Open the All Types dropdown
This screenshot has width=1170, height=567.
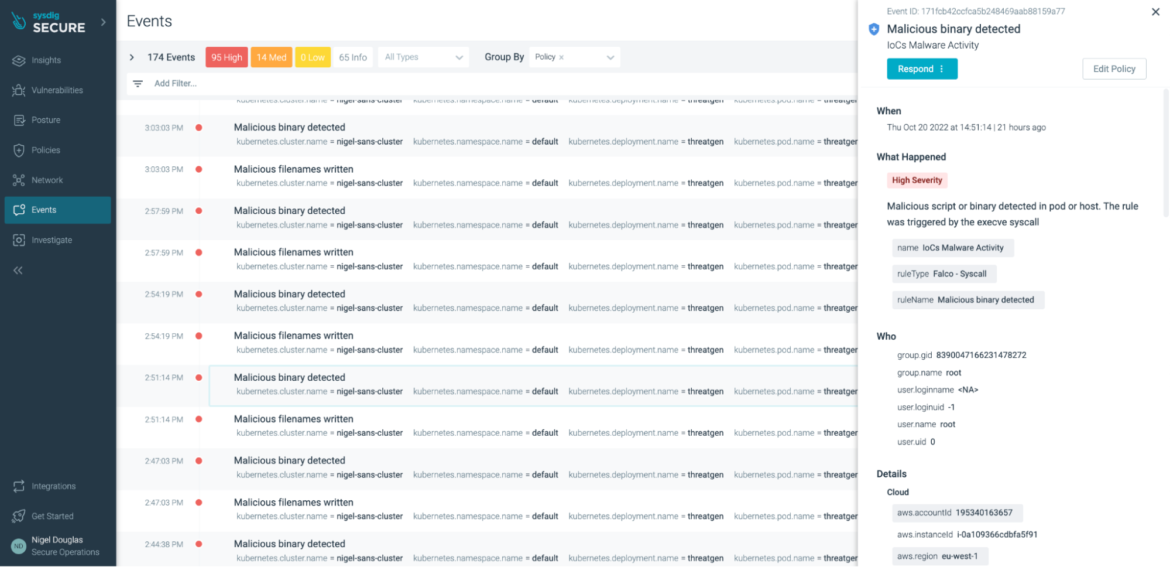click(423, 57)
